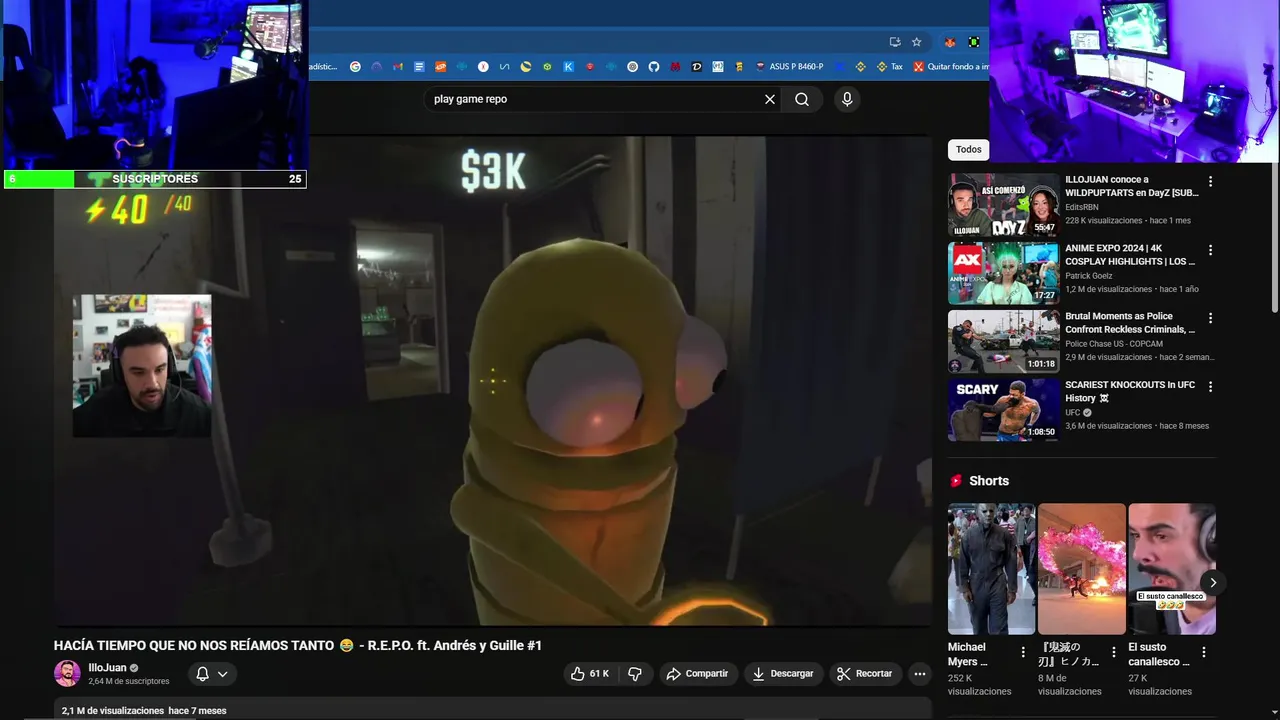The width and height of the screenshot is (1280, 720).
Task: Open SCARIEST KNOCKOUTS In UFC thumbnail
Action: pyautogui.click(x=1003, y=409)
